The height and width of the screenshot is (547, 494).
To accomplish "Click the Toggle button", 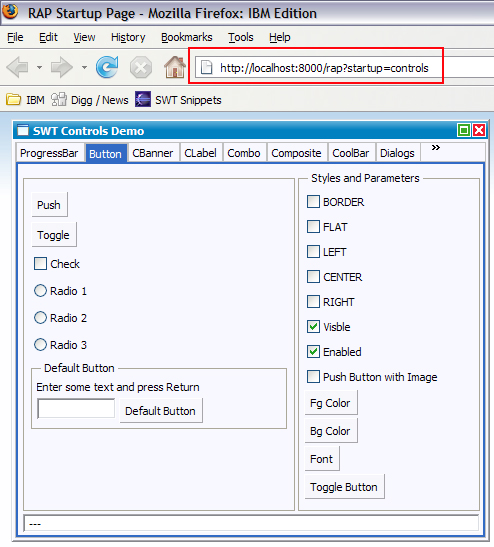I will pos(54,235).
